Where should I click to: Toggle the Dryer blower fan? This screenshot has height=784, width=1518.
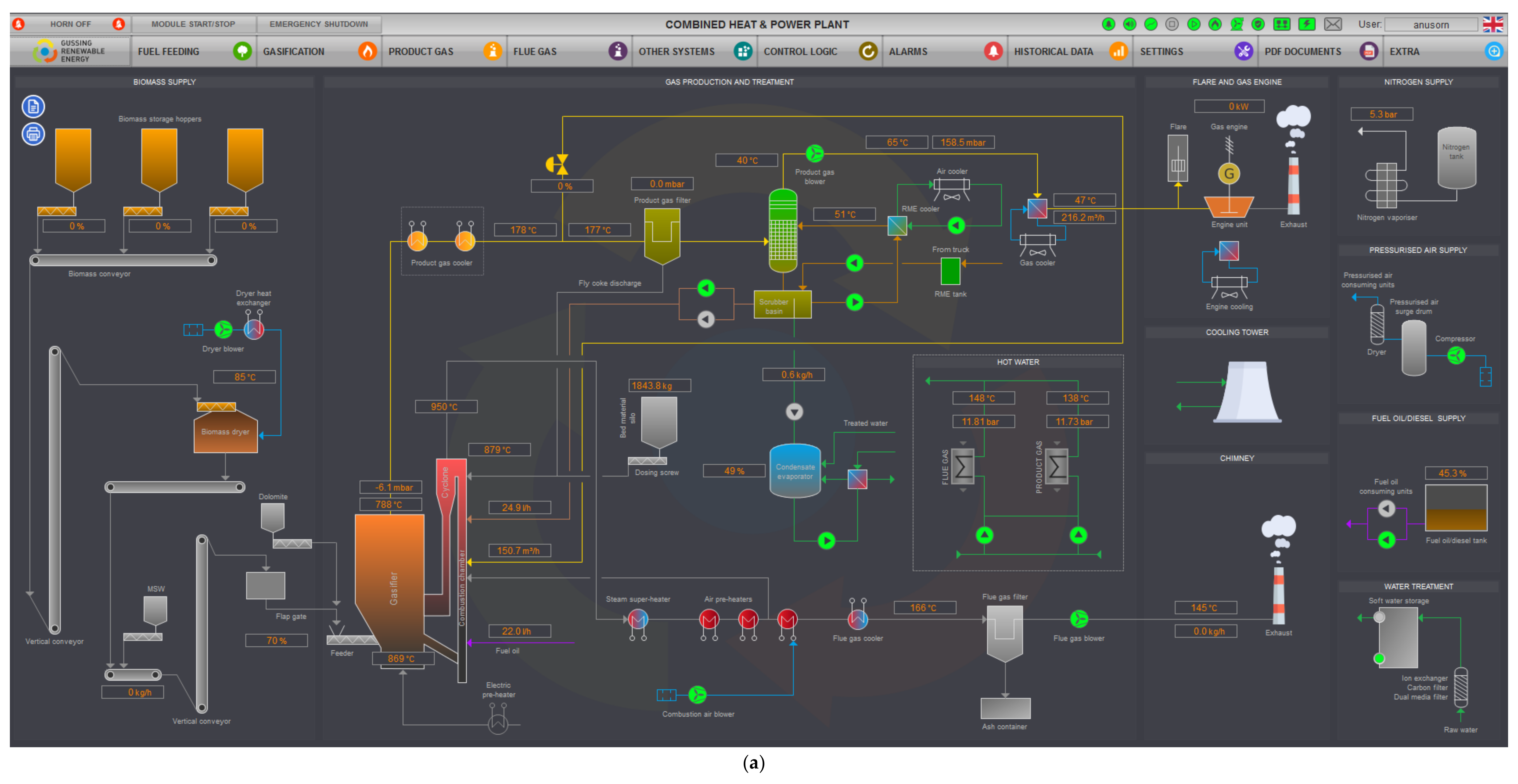pos(223,329)
